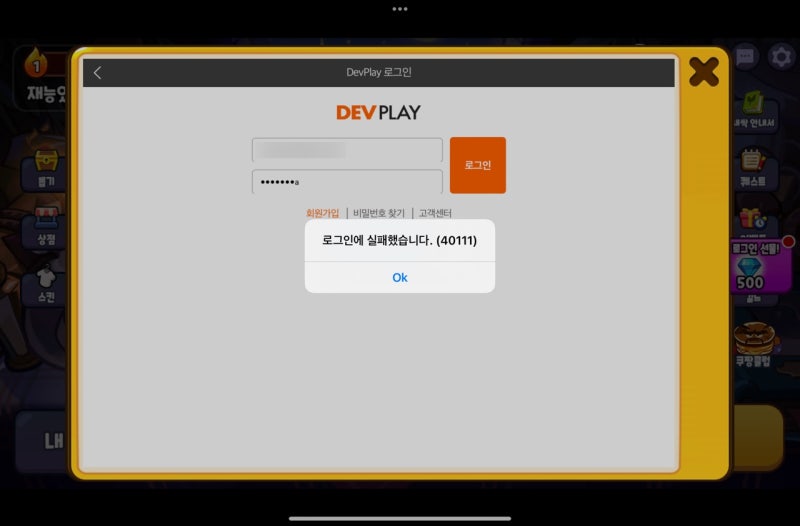Tap Ok in the login failed alert
The width and height of the screenshot is (800, 526).
(x=399, y=277)
